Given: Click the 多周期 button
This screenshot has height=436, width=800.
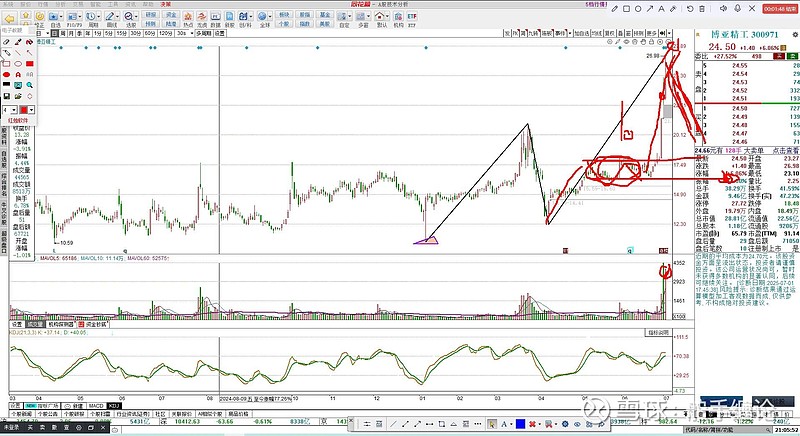Looking at the screenshot, I should [203, 33].
